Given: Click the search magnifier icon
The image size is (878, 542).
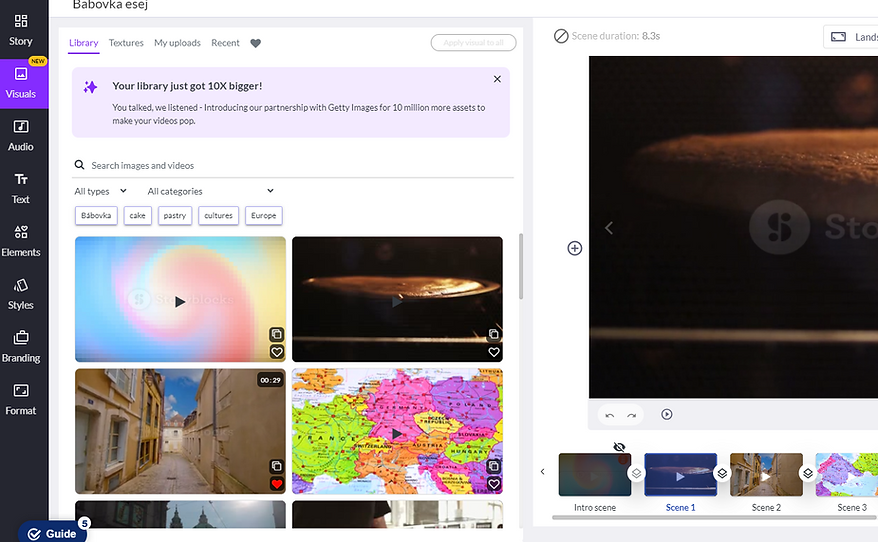Looking at the screenshot, I should point(80,165).
